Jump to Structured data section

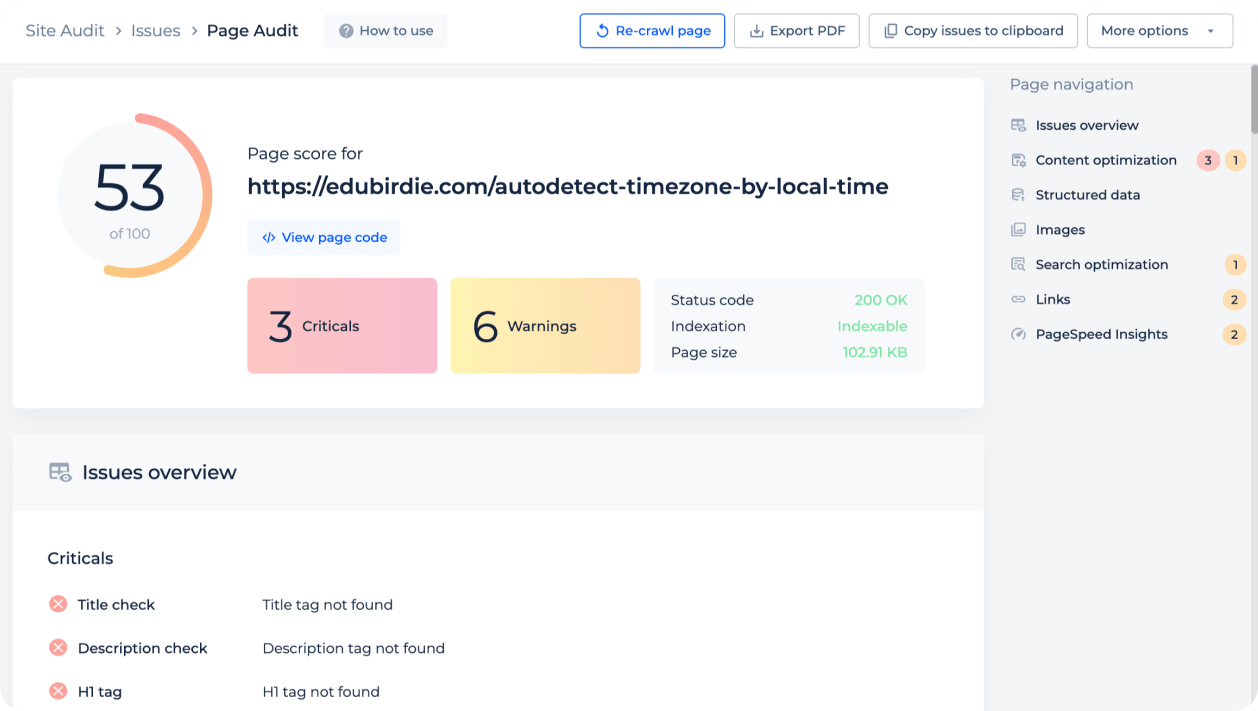(1088, 195)
